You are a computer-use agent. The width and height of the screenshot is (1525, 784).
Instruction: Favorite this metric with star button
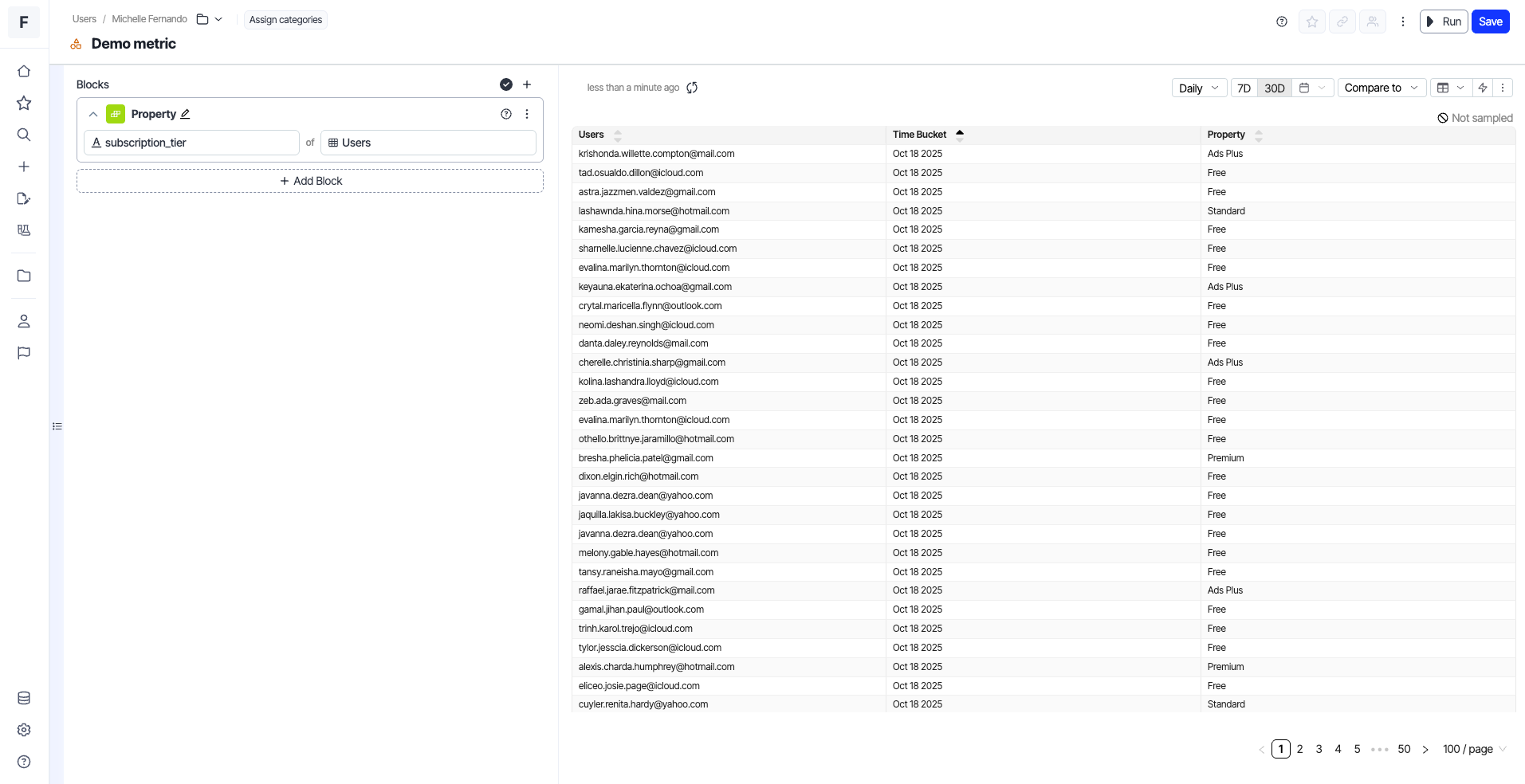tap(1311, 22)
